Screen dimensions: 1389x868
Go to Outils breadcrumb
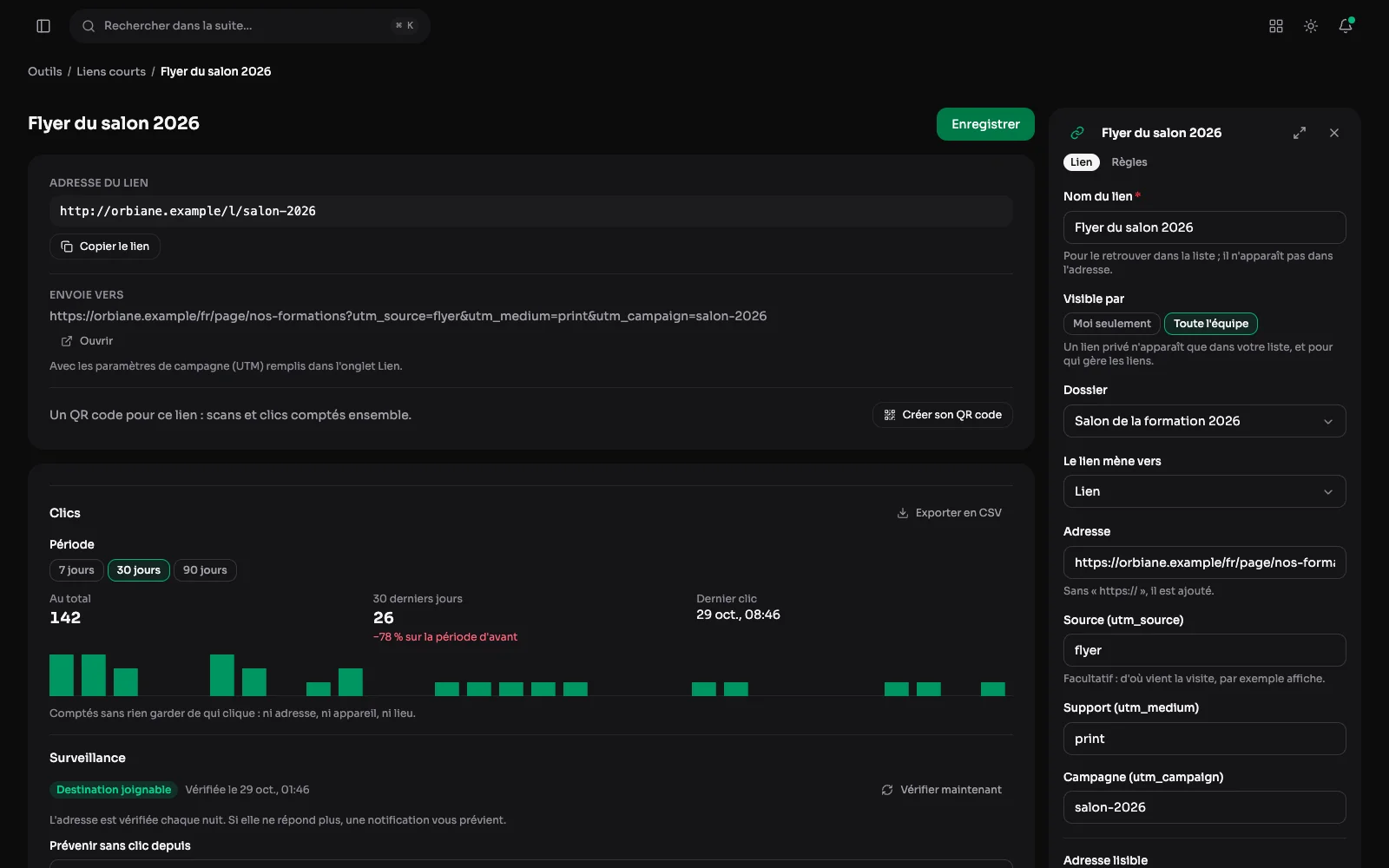(45, 71)
